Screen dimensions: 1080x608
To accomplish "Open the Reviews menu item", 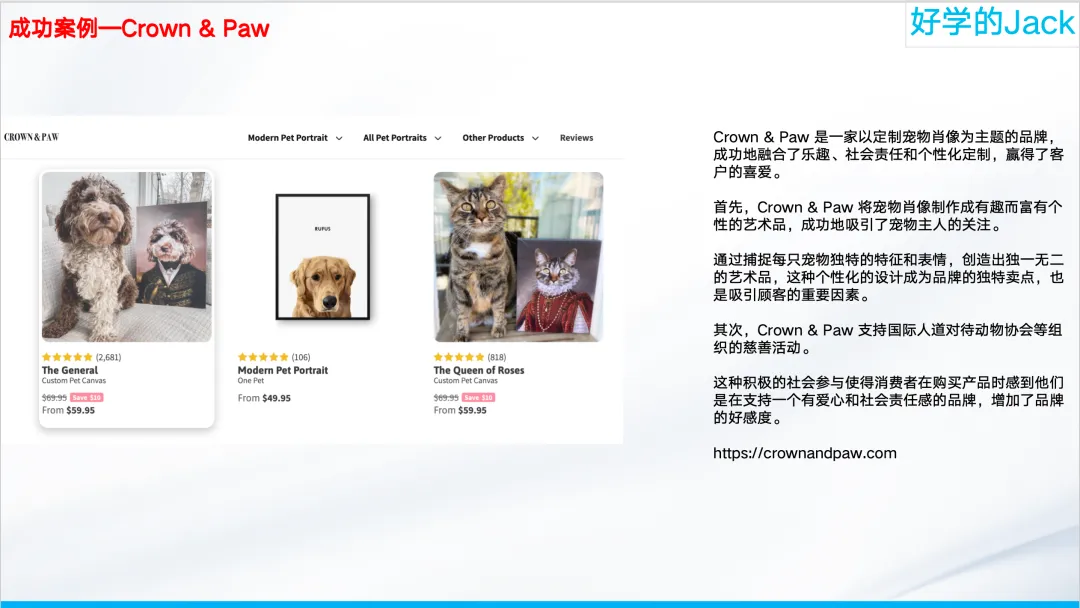I will point(577,138).
